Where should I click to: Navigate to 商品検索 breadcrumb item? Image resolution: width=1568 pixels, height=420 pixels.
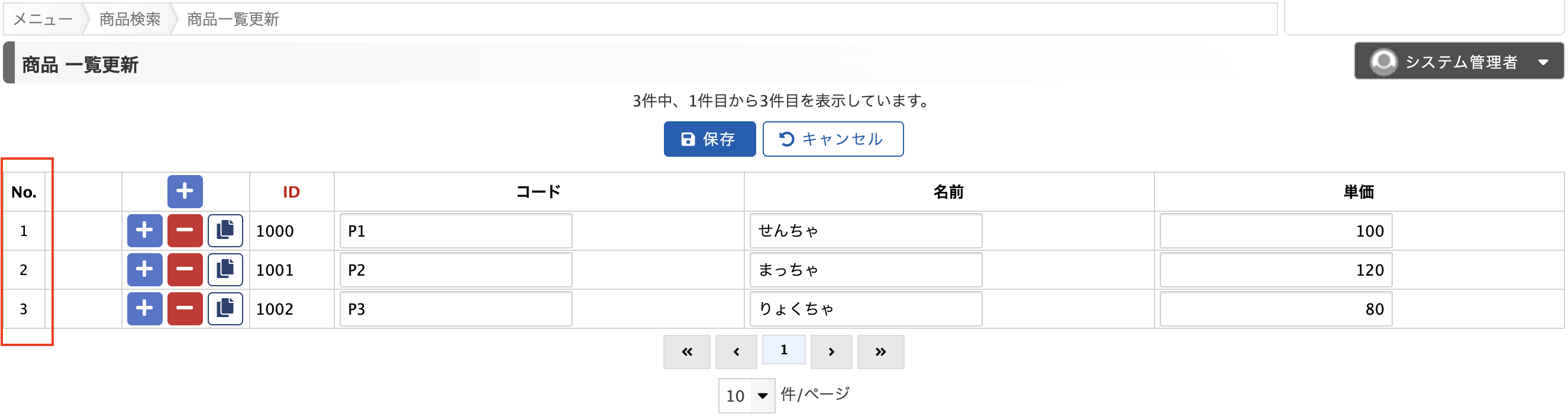[130, 20]
